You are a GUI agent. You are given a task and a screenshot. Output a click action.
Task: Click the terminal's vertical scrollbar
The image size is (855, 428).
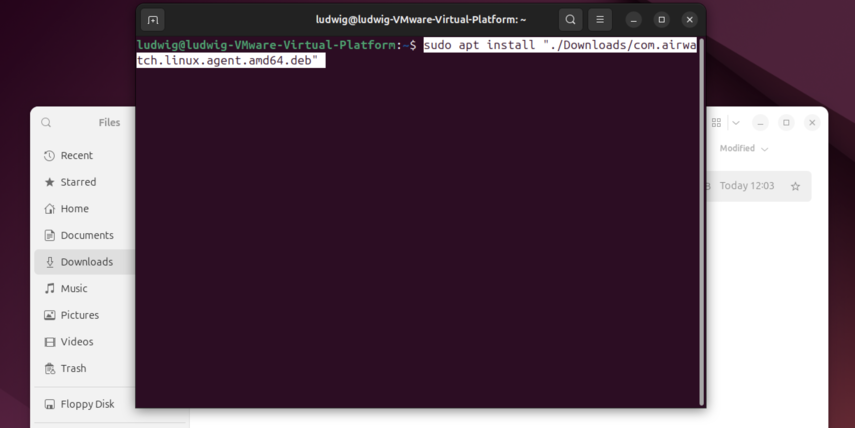(x=701, y=220)
